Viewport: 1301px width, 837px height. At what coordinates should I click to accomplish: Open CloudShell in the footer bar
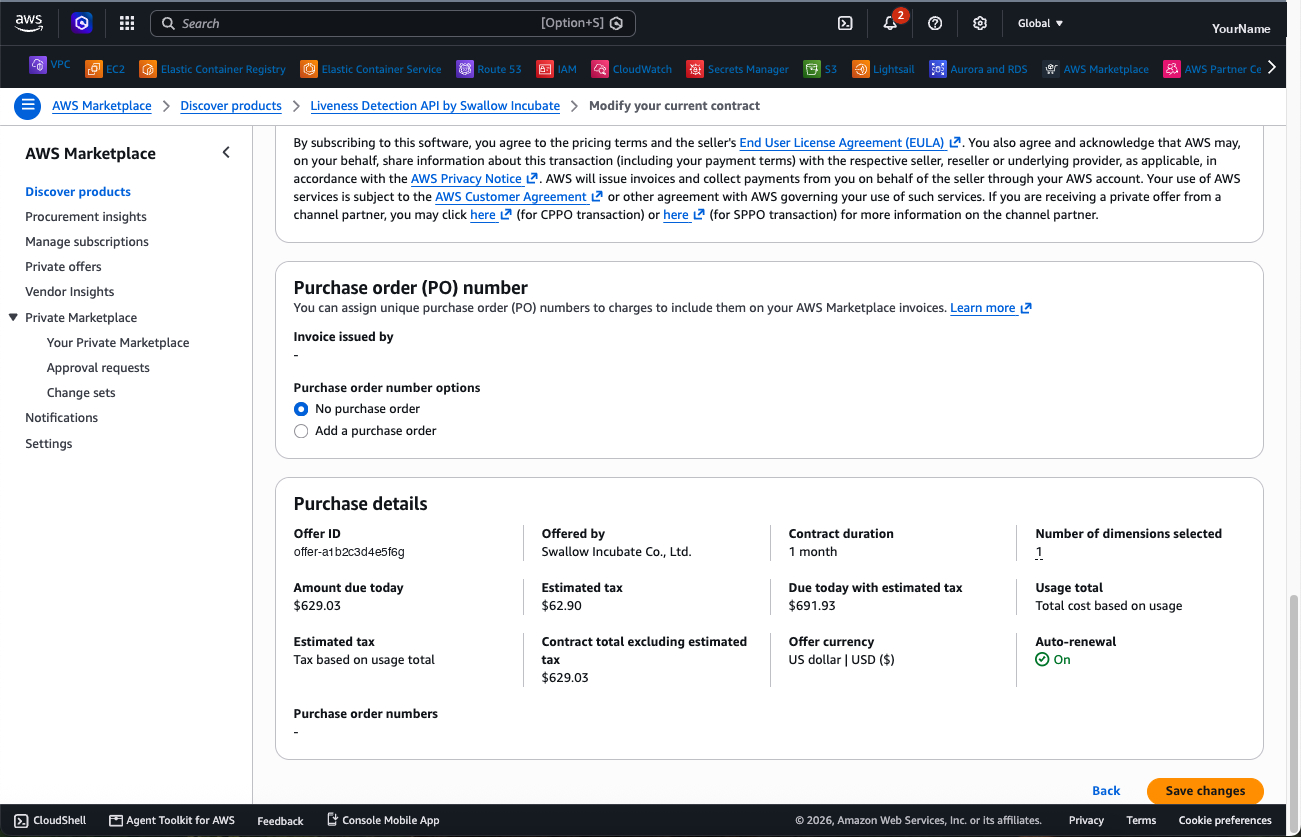[51, 820]
